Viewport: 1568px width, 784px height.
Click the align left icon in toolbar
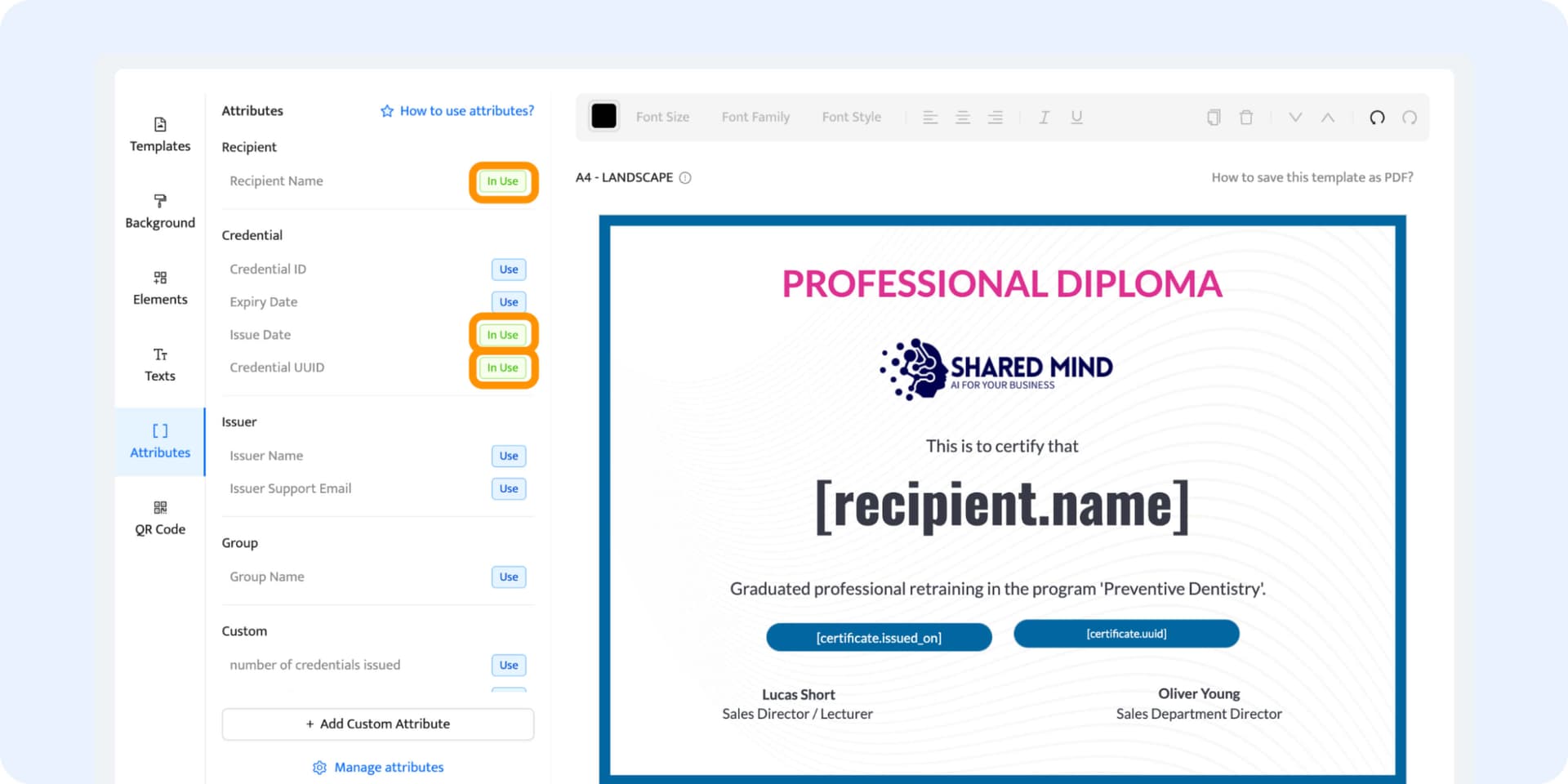coord(930,118)
